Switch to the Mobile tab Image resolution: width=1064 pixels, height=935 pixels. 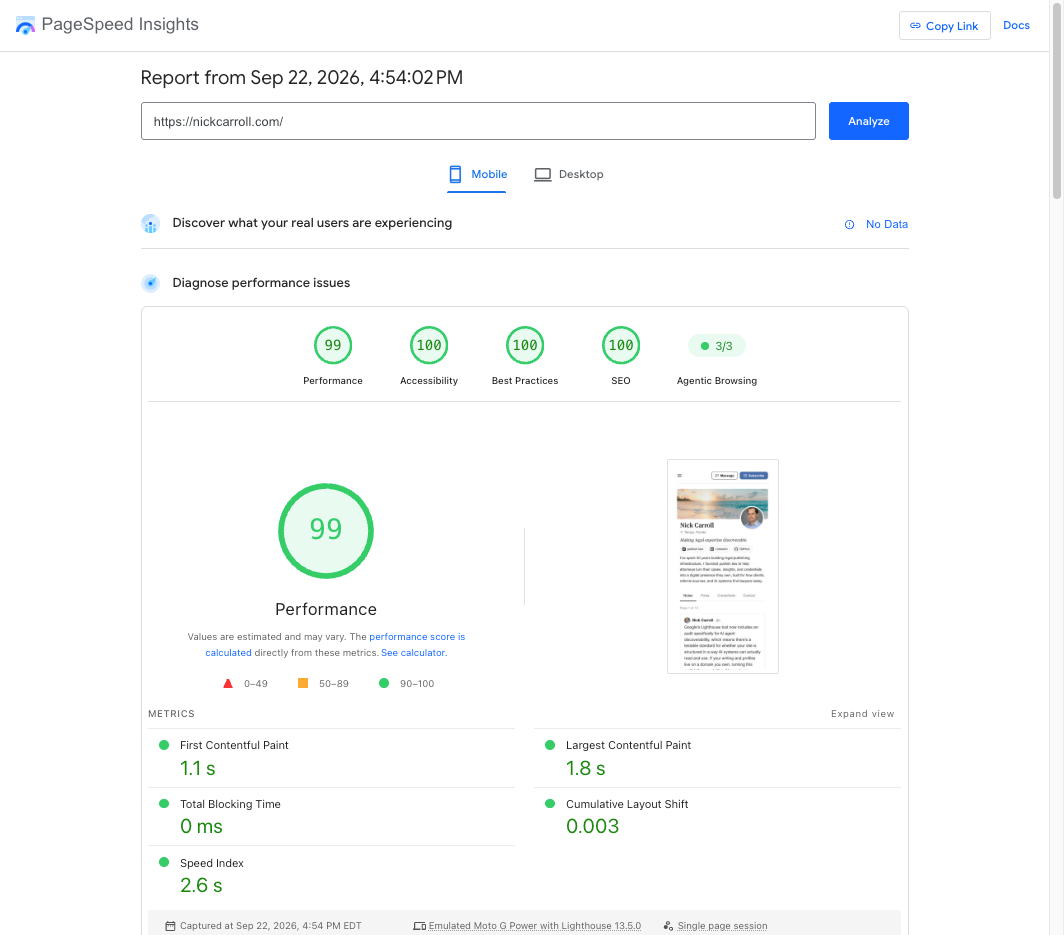click(x=477, y=174)
